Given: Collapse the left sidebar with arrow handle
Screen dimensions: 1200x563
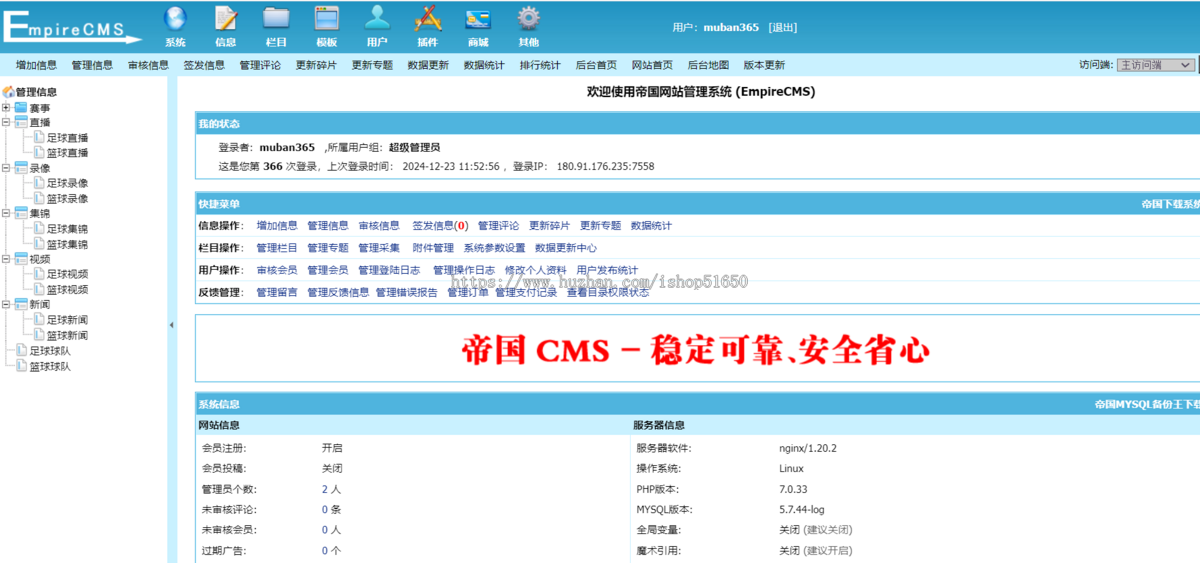Looking at the screenshot, I should point(171,325).
